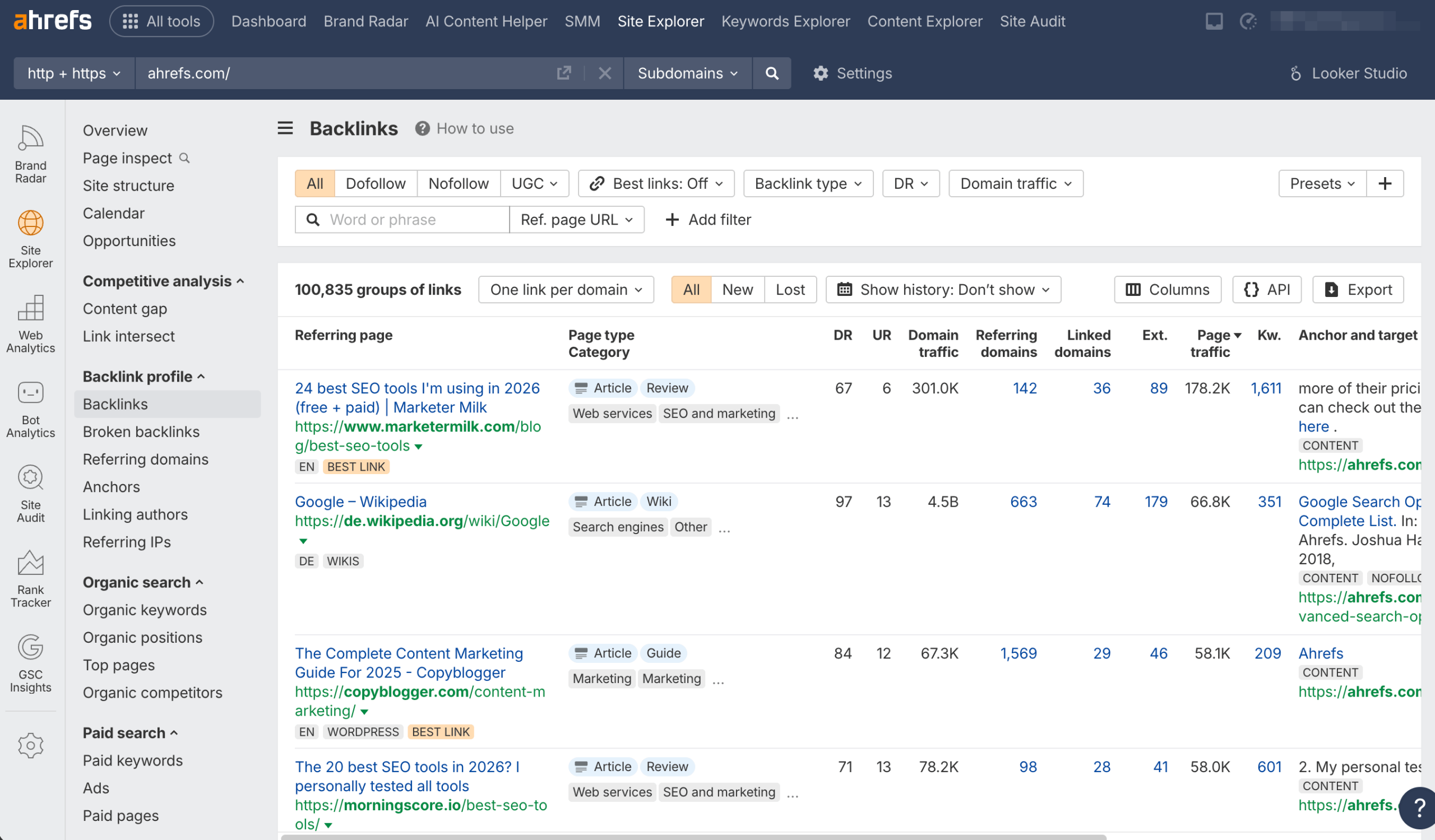Go to Keywords Explorer
Screen dimensions: 1435x840
pos(785,21)
